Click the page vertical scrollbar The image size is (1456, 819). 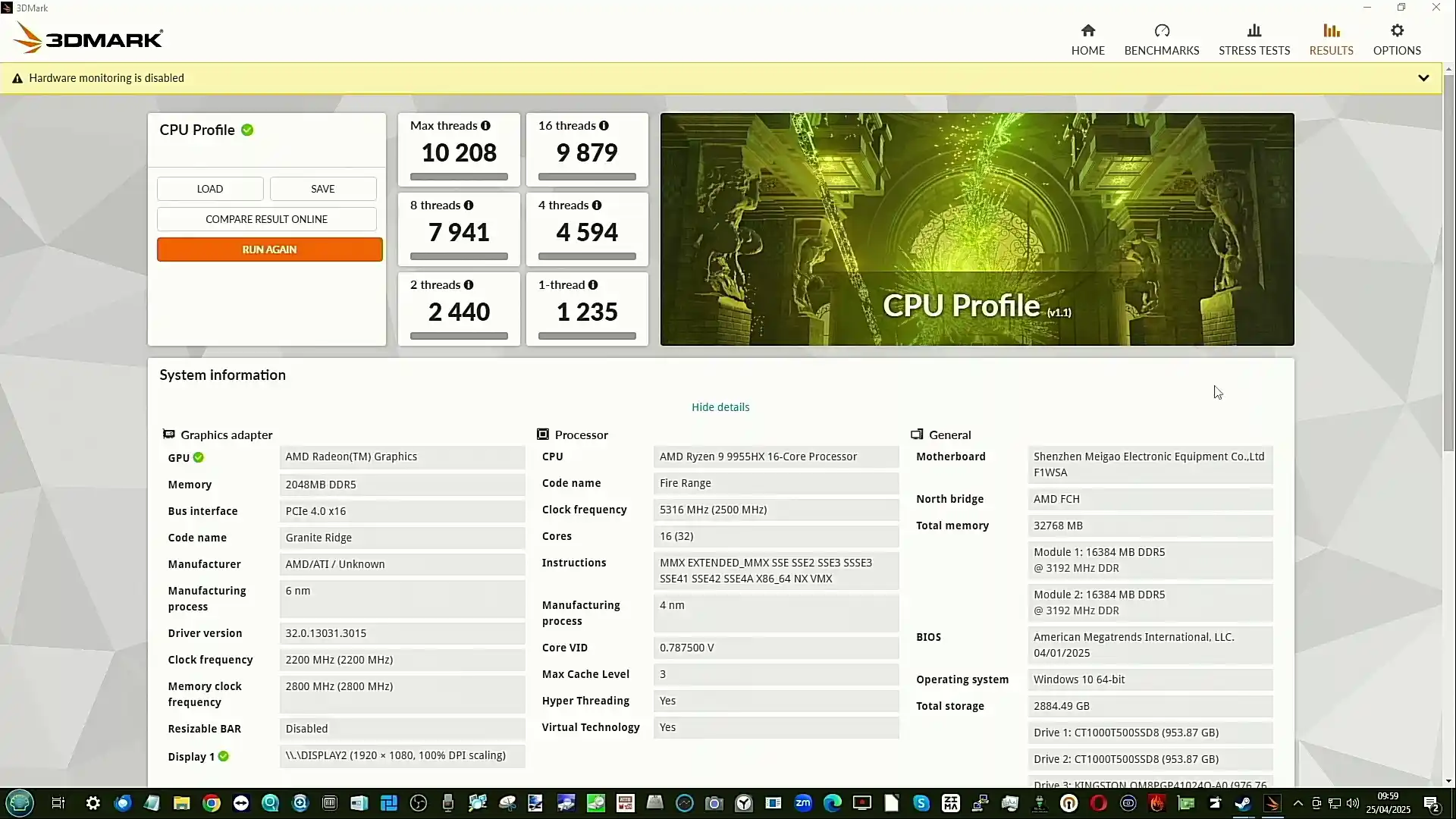[1448, 262]
